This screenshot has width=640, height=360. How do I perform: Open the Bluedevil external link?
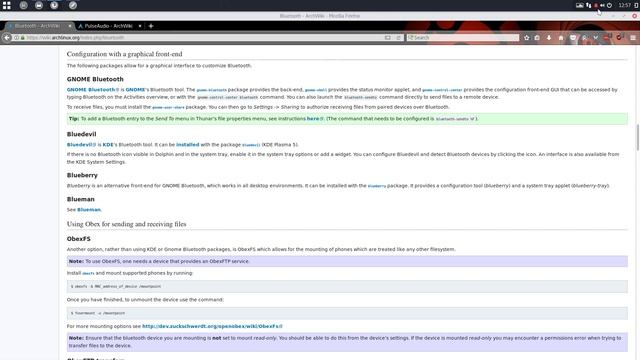[x=81, y=144]
